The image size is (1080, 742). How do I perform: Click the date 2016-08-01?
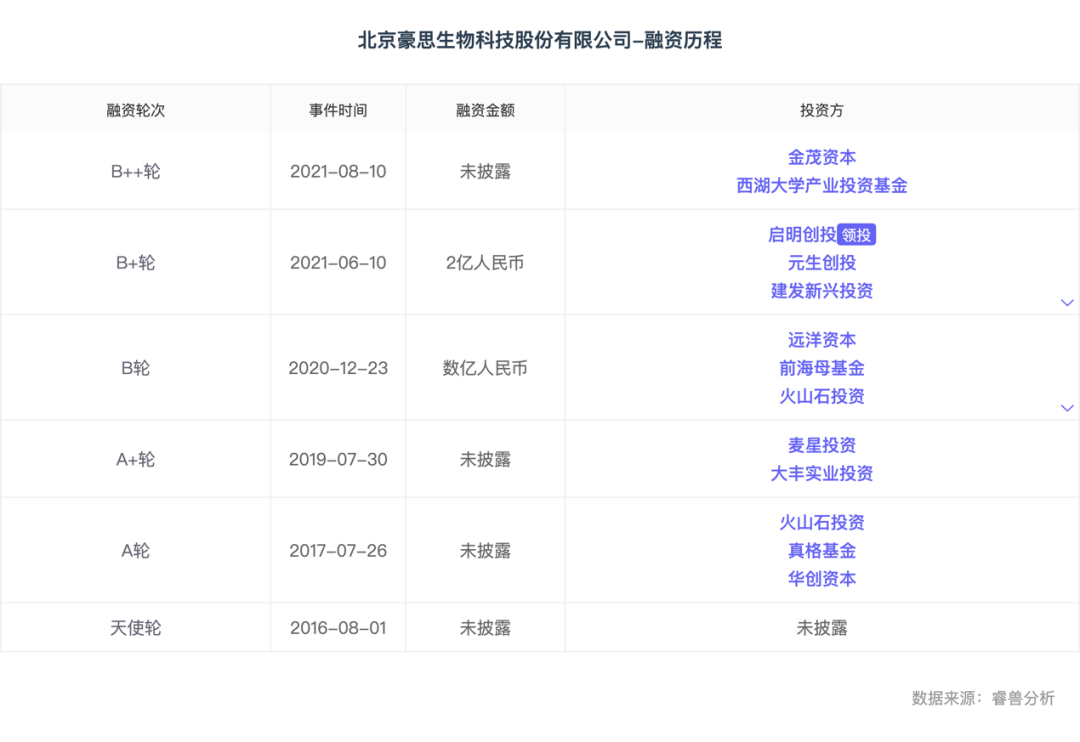tap(338, 628)
